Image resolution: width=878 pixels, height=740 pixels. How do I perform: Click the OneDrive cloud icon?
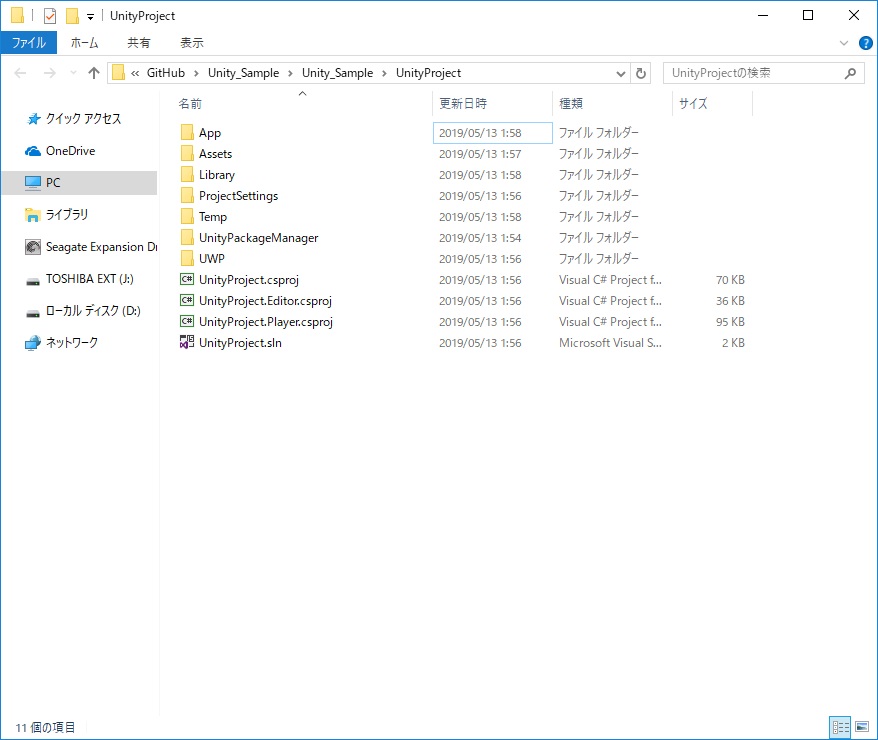(33, 151)
